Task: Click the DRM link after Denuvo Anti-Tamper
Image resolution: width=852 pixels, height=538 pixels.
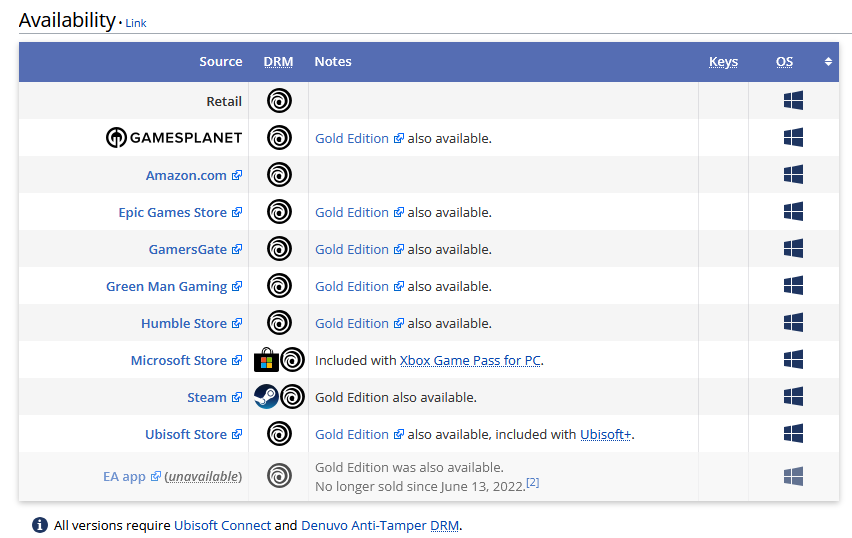Action: click(x=444, y=526)
